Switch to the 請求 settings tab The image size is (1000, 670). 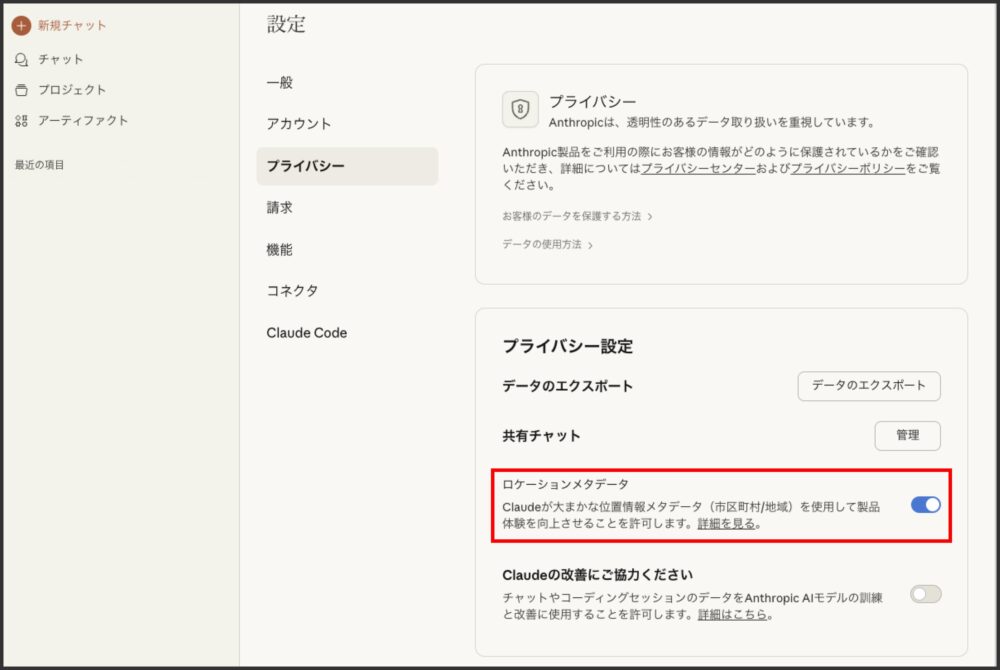tap(280, 208)
